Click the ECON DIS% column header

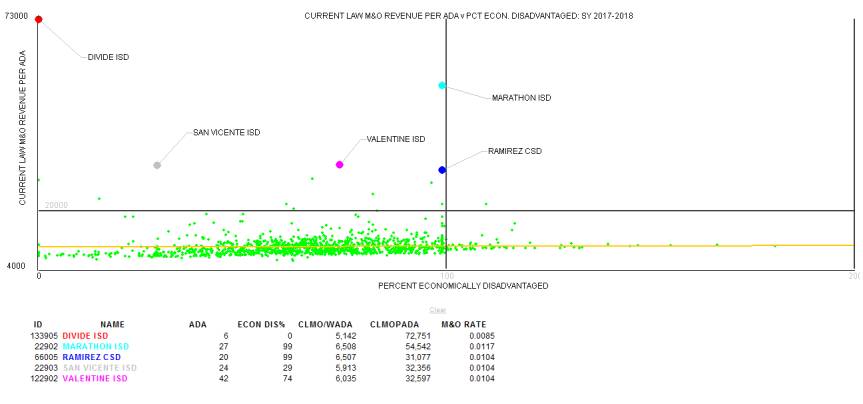click(266, 324)
